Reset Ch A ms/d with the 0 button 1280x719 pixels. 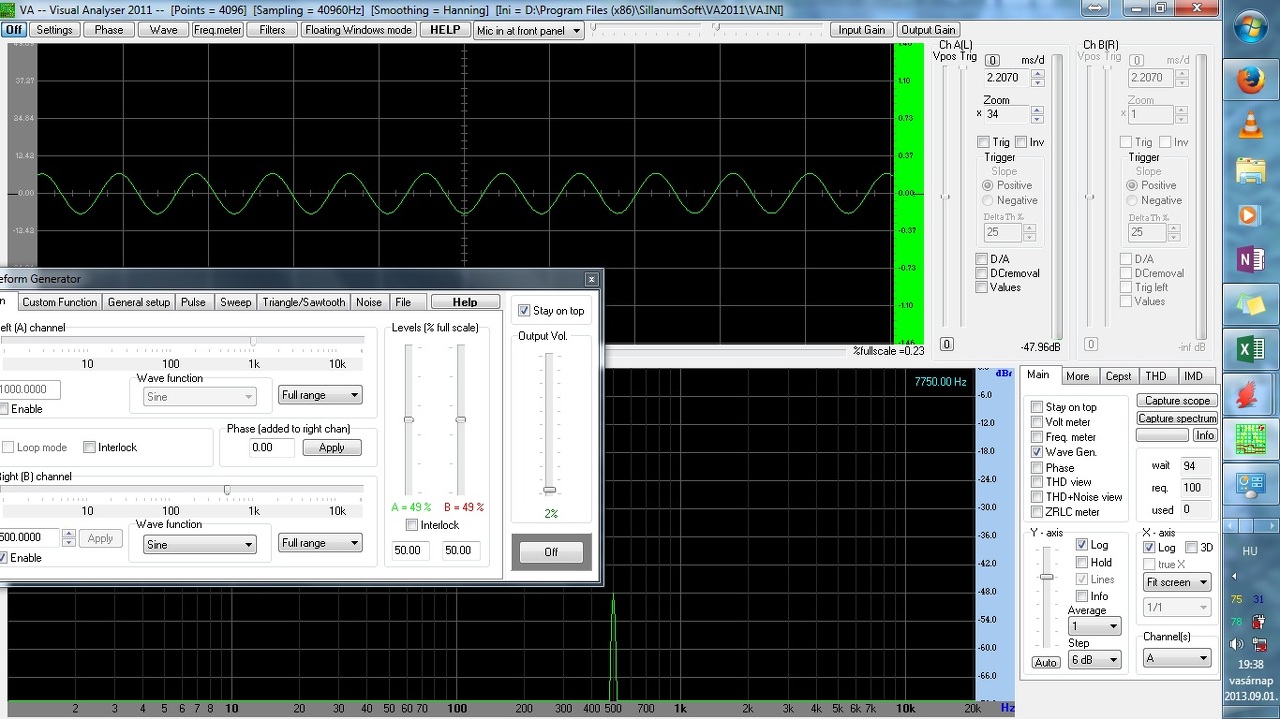[993, 61]
